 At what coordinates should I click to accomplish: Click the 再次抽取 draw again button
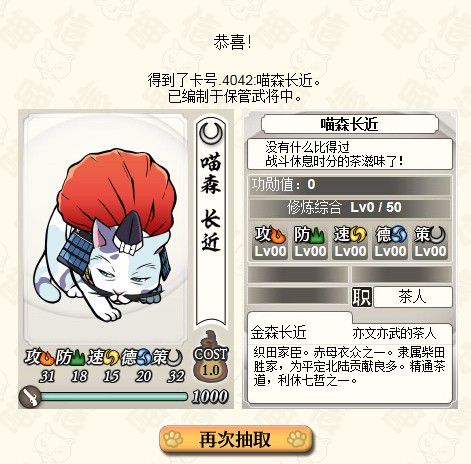(x=236, y=439)
